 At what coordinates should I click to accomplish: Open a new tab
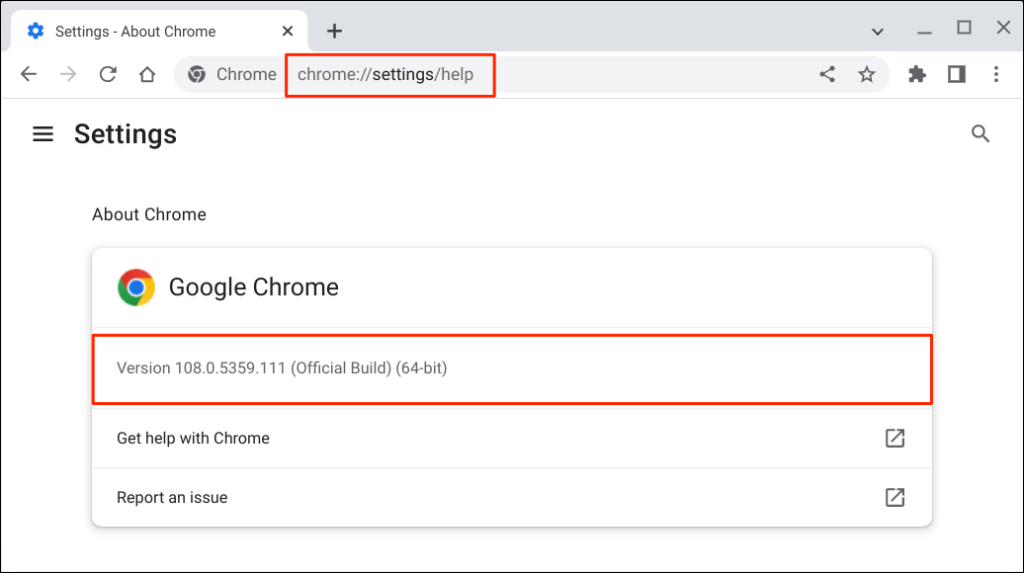tap(334, 31)
